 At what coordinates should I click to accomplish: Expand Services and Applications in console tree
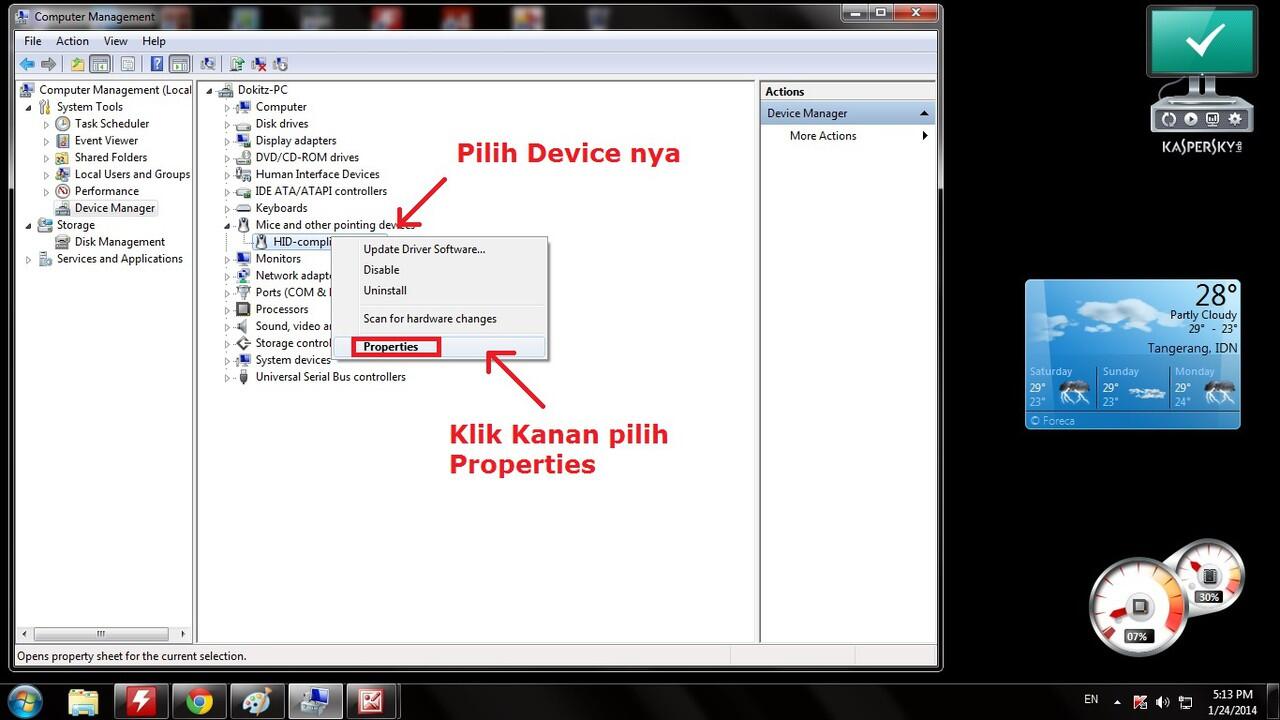29,259
